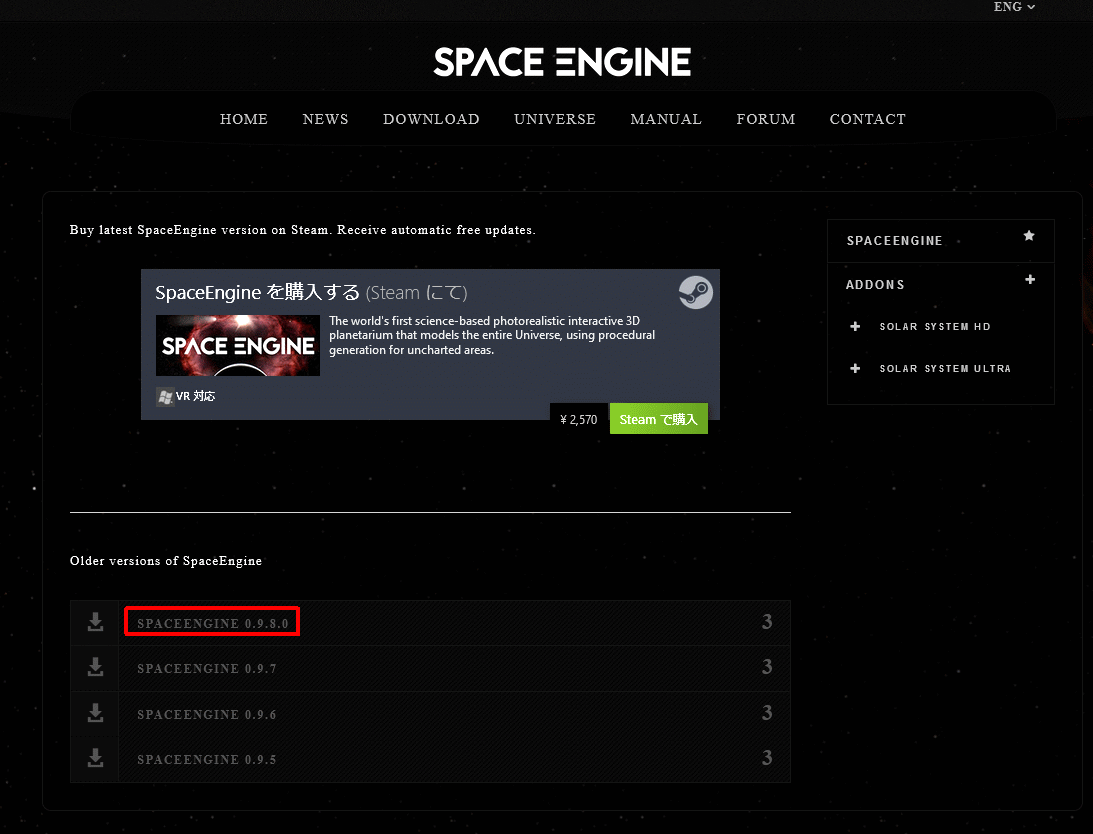Select the SPACEENGINE 0.9.7 download link
The width and height of the screenshot is (1093, 834).
coord(206,669)
